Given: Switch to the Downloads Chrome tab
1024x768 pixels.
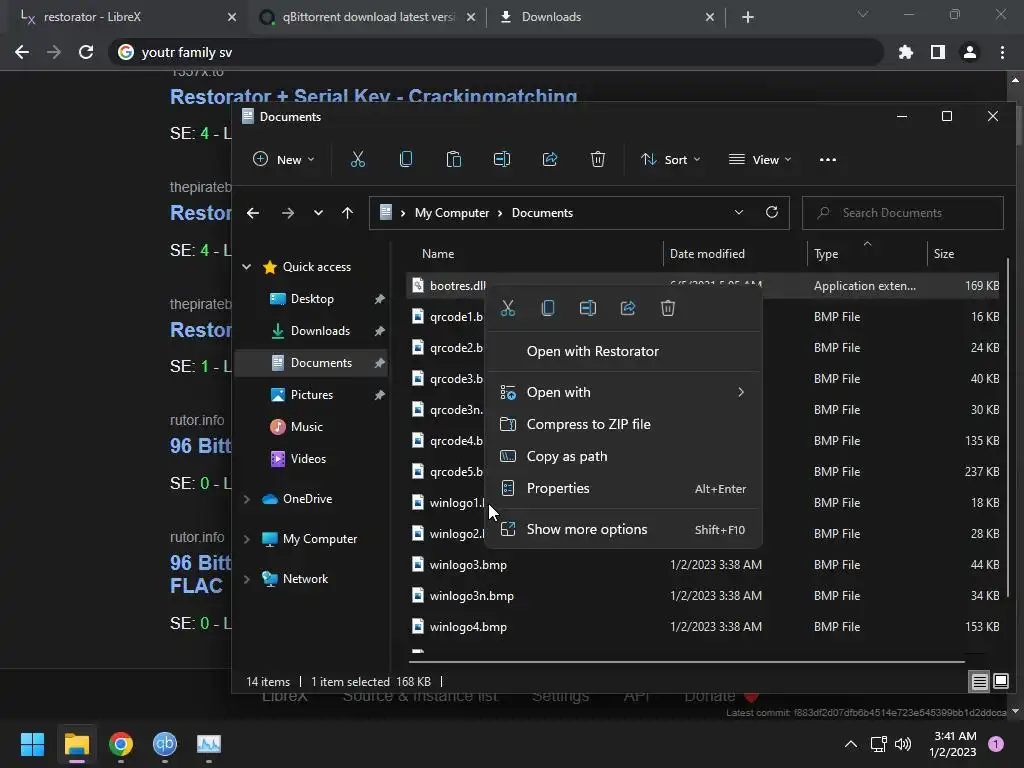Looking at the screenshot, I should pos(606,17).
